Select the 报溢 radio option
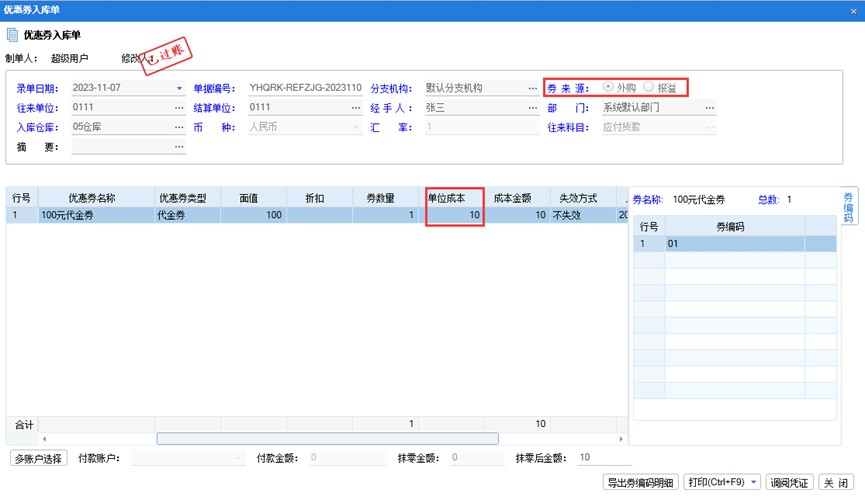Image resolution: width=865 pixels, height=500 pixels. coord(649,87)
